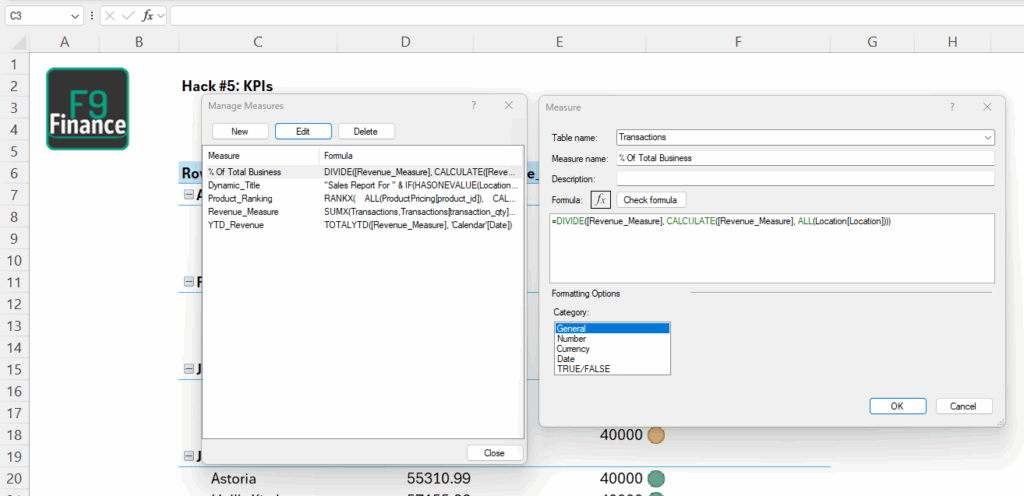Screen dimensions: 1024x496
Task: Click the Delete measure button
Action: tap(366, 131)
